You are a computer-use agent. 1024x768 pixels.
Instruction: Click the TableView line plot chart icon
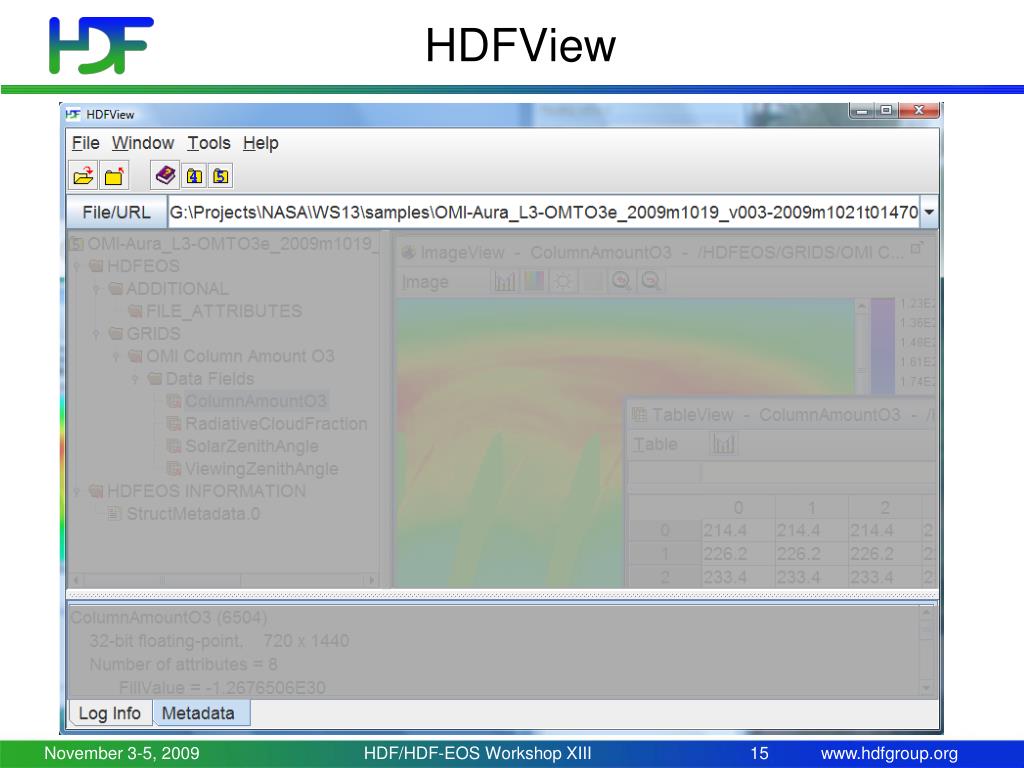coord(724,444)
